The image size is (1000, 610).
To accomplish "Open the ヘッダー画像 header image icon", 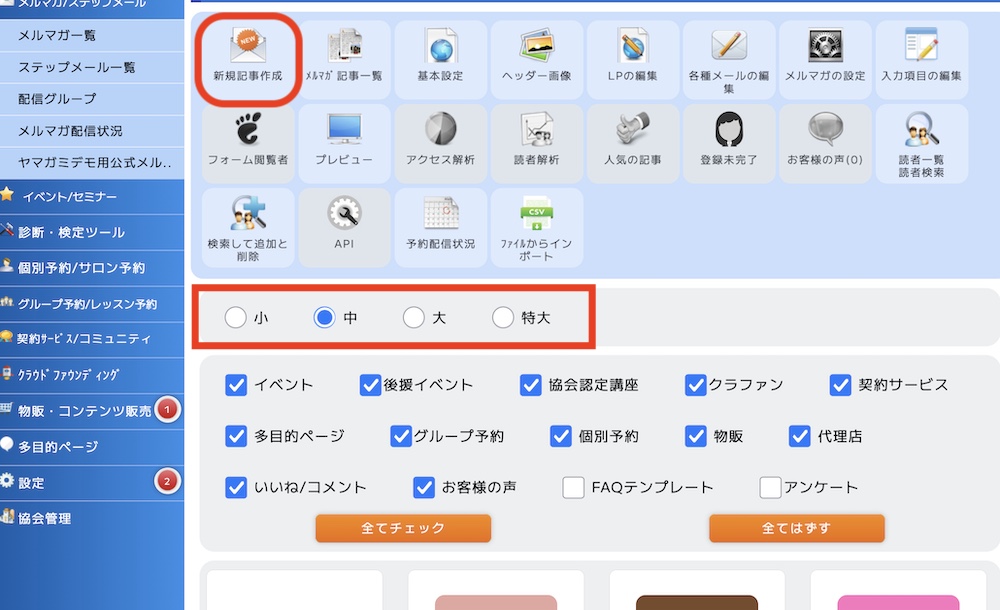I will click(536, 56).
